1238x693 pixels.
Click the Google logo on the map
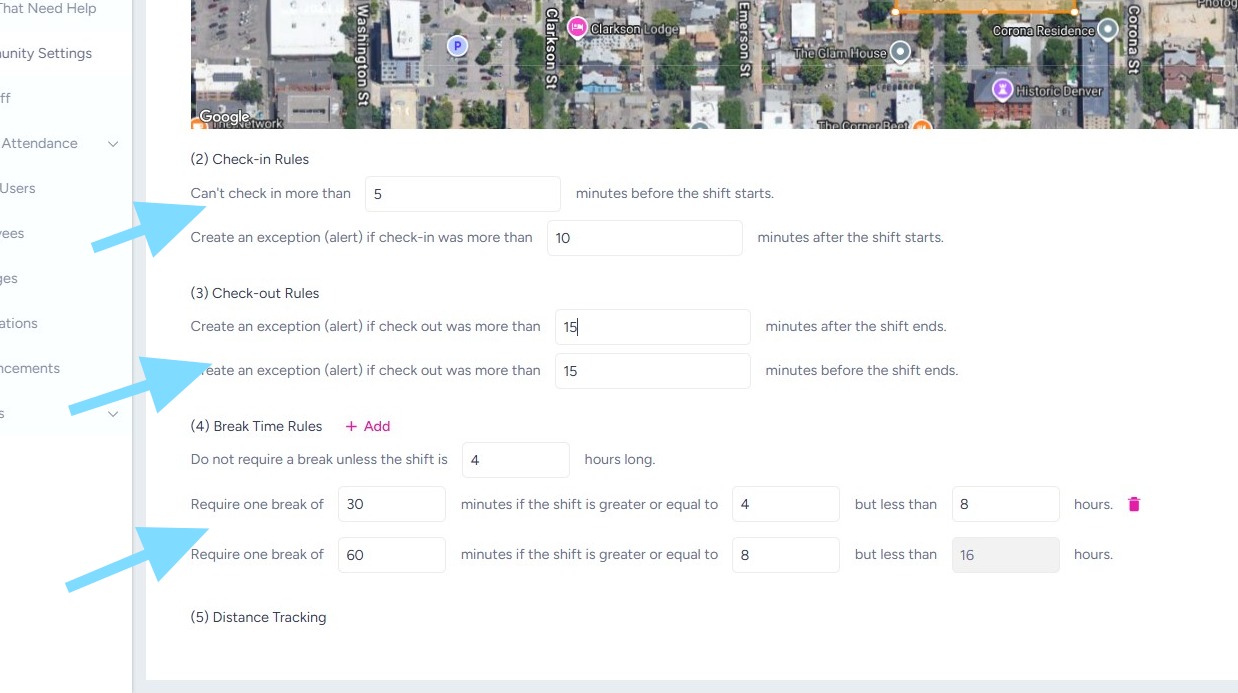coord(224,117)
